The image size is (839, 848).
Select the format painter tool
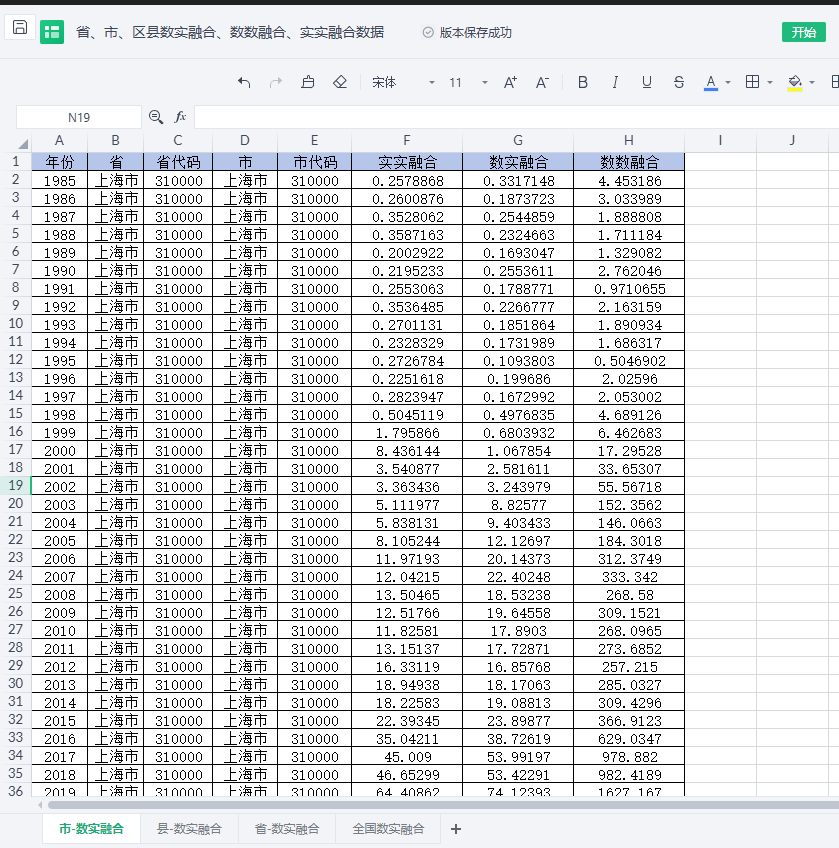click(x=308, y=82)
